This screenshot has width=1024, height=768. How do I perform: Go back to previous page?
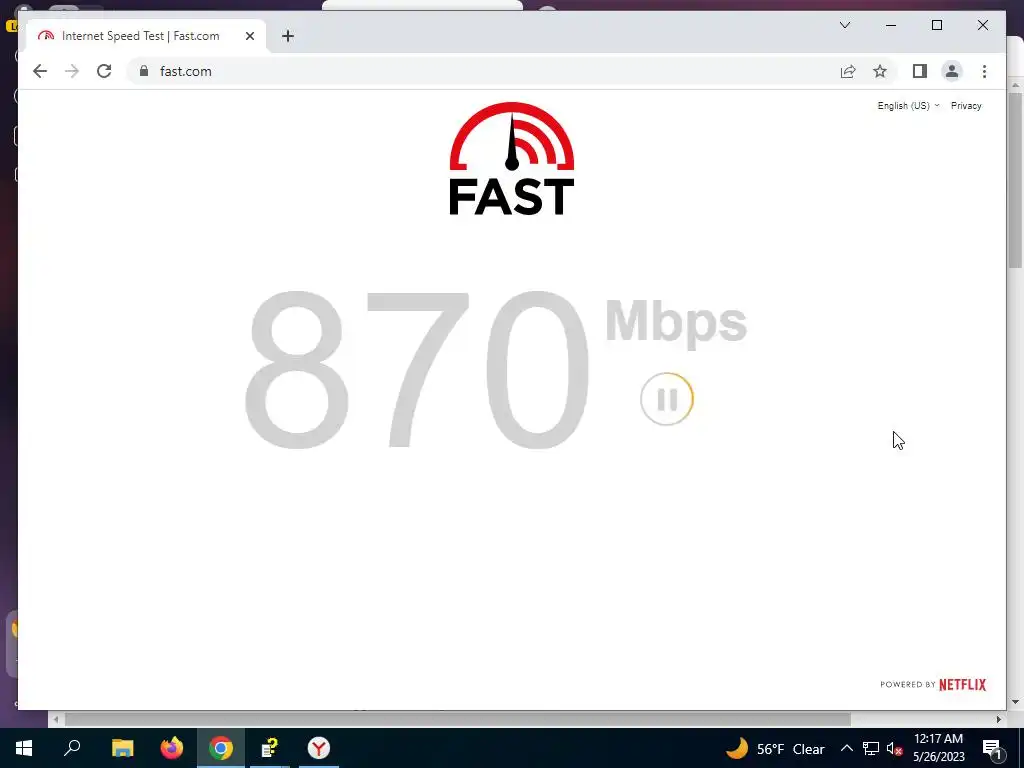point(40,71)
